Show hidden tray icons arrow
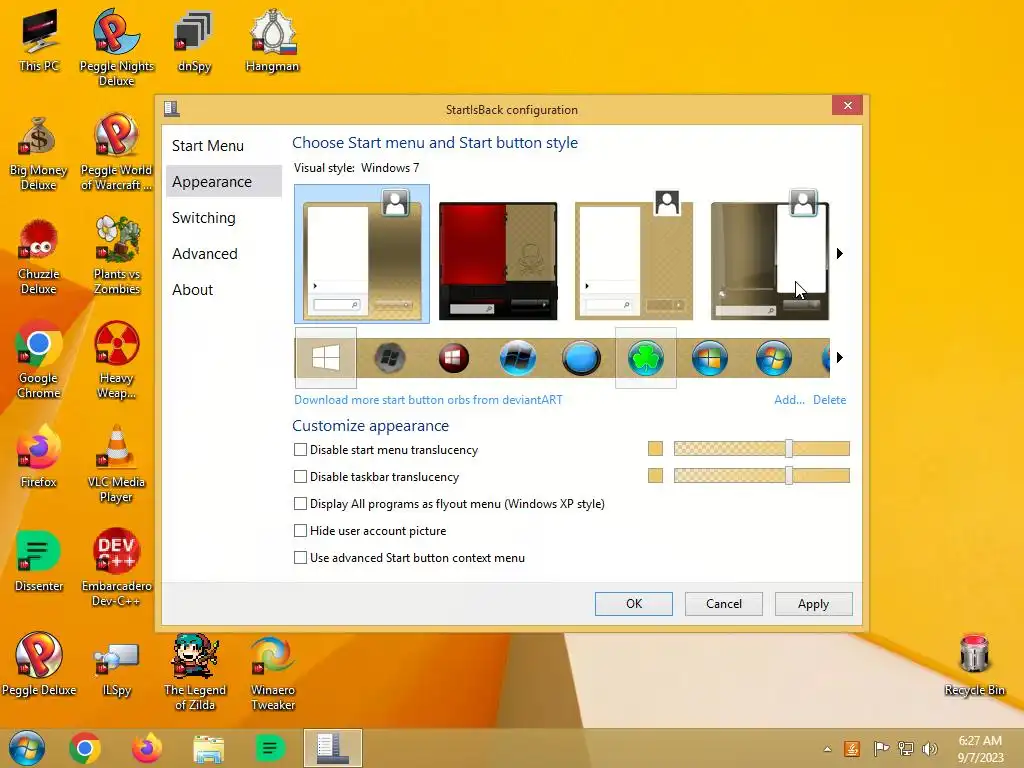1024x768 pixels. (827, 749)
